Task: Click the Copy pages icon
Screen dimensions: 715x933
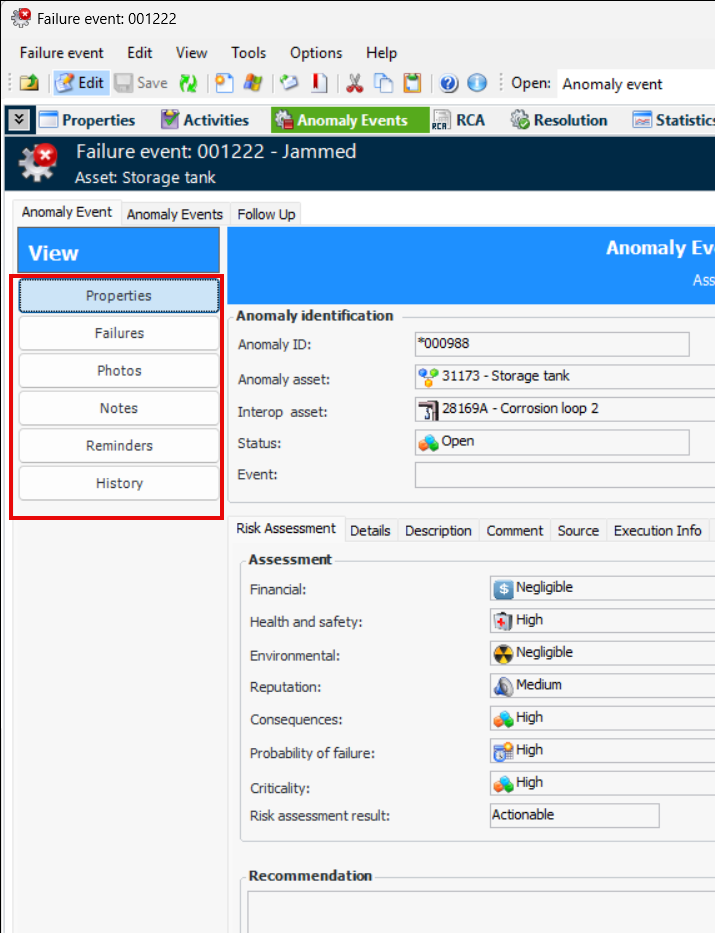Action: pos(383,83)
